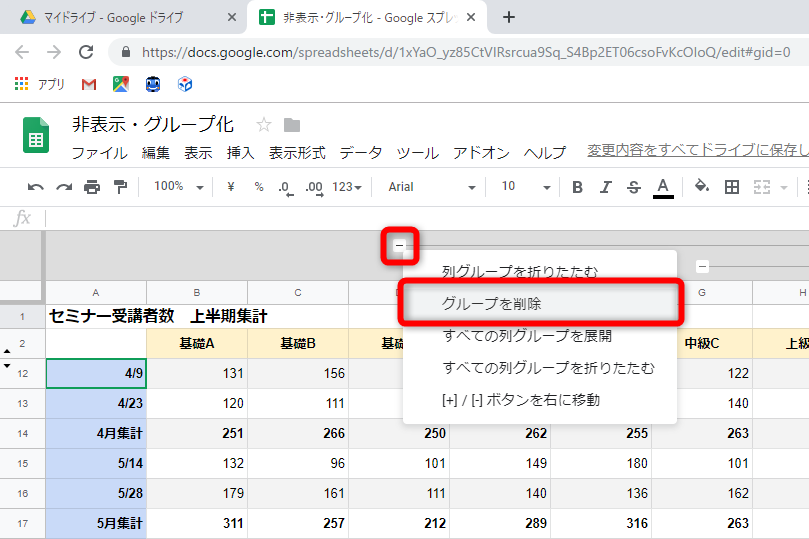Open the cube bookmark icon

[x=185, y=84]
